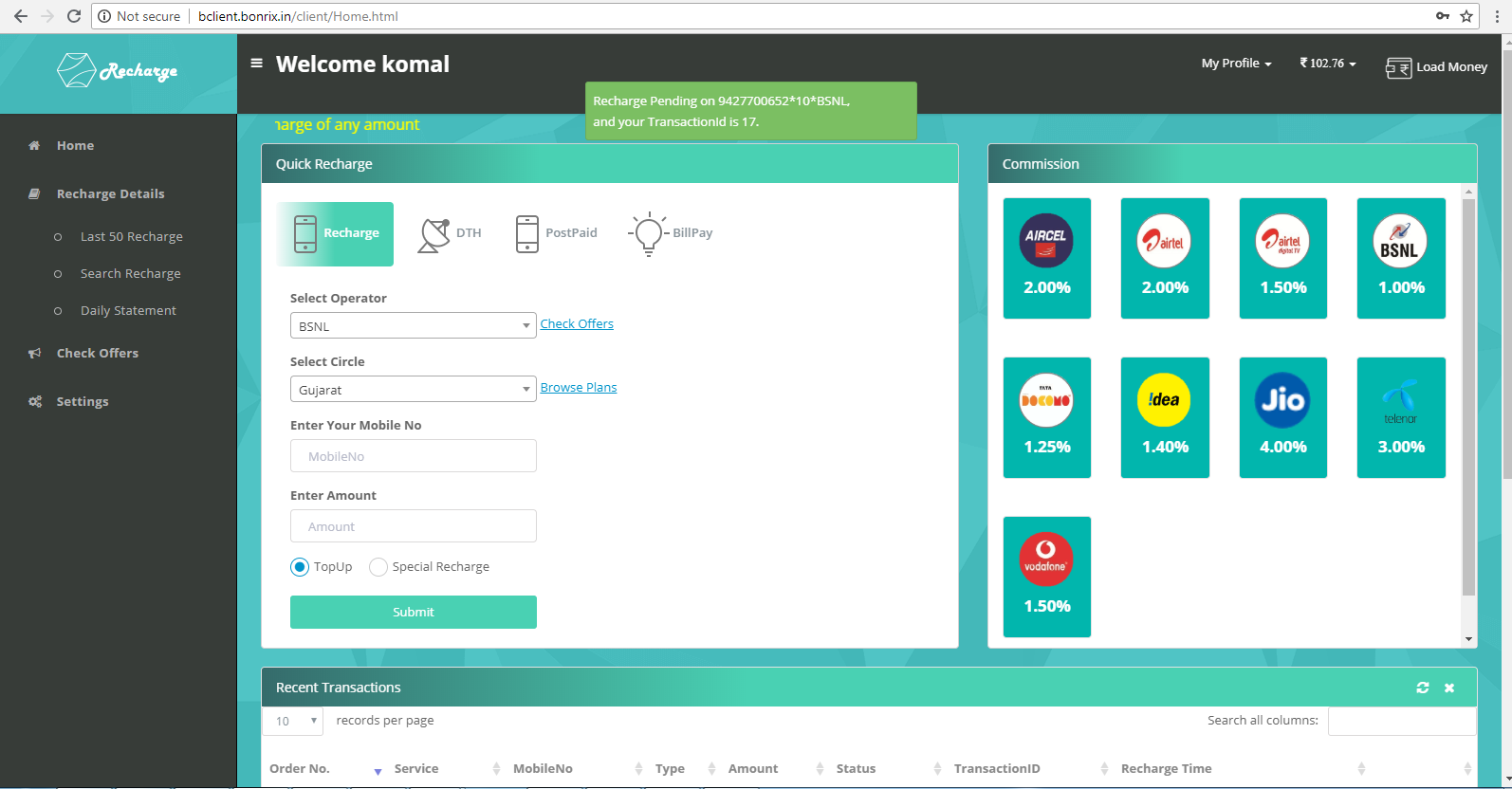1512x789 pixels.
Task: Click the MobileNo input field
Action: coord(414,456)
